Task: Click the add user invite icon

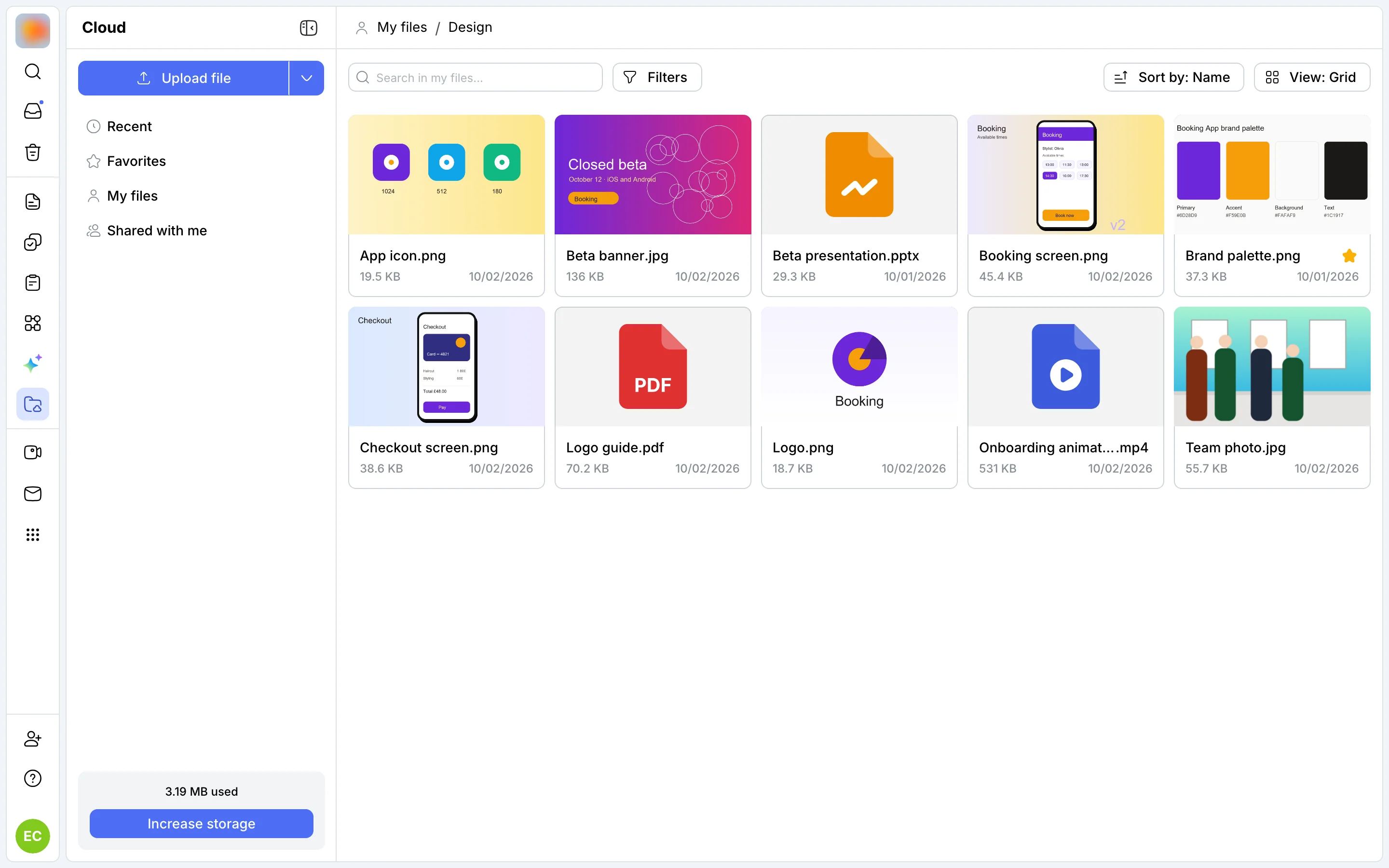Action: (x=33, y=738)
